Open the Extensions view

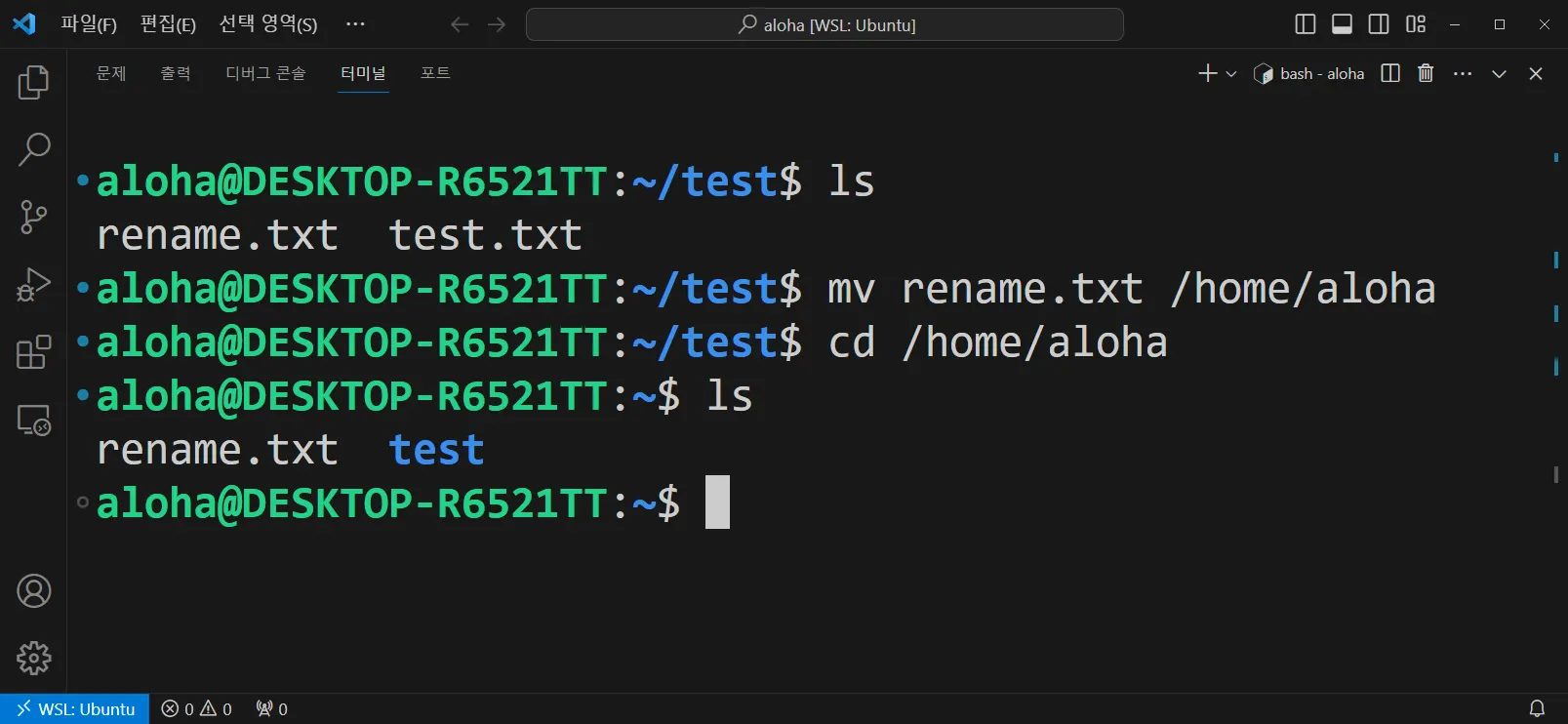coord(33,352)
